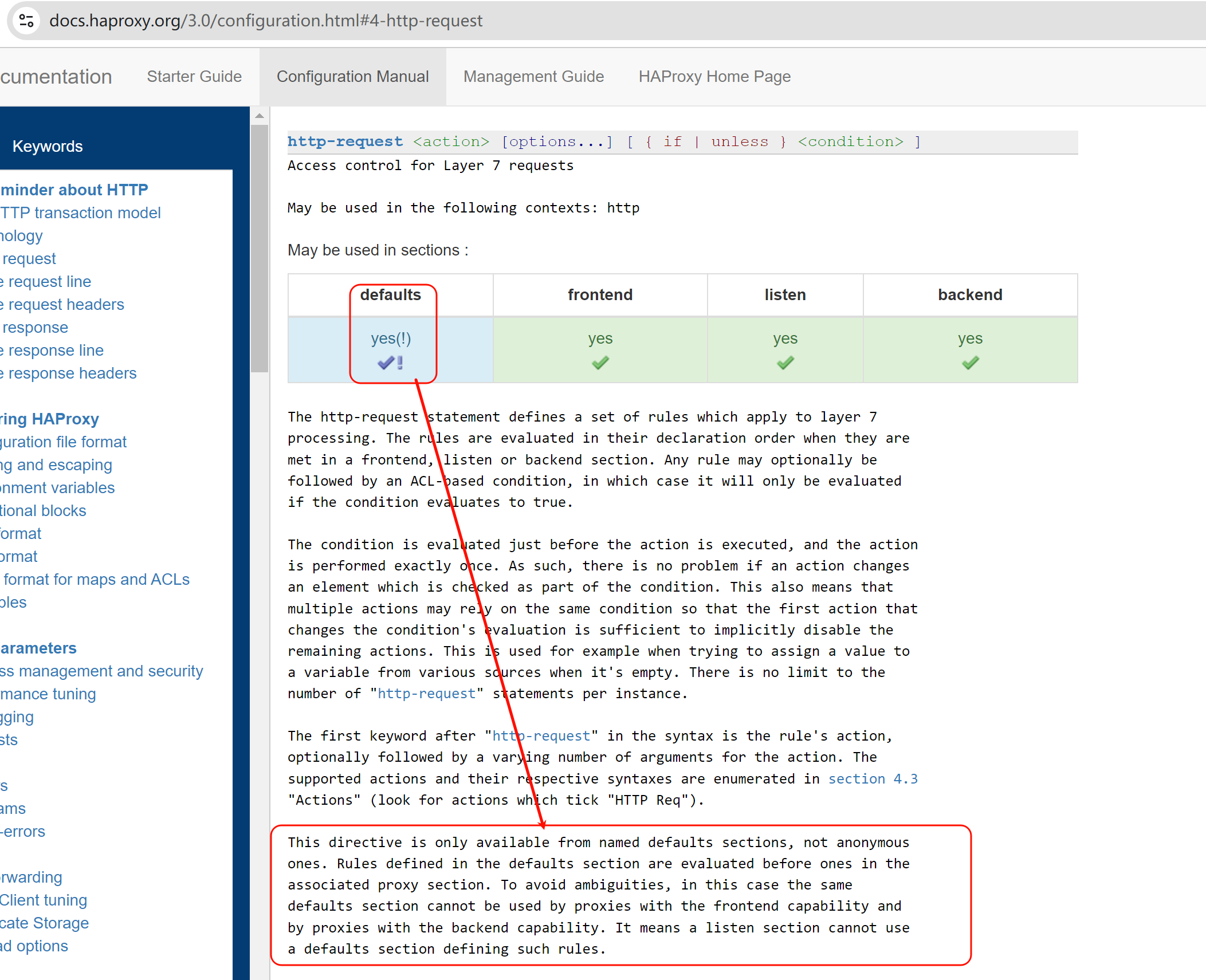The width and height of the screenshot is (1206, 980).
Task: Switch to the Management Guide tab
Action: 533,77
